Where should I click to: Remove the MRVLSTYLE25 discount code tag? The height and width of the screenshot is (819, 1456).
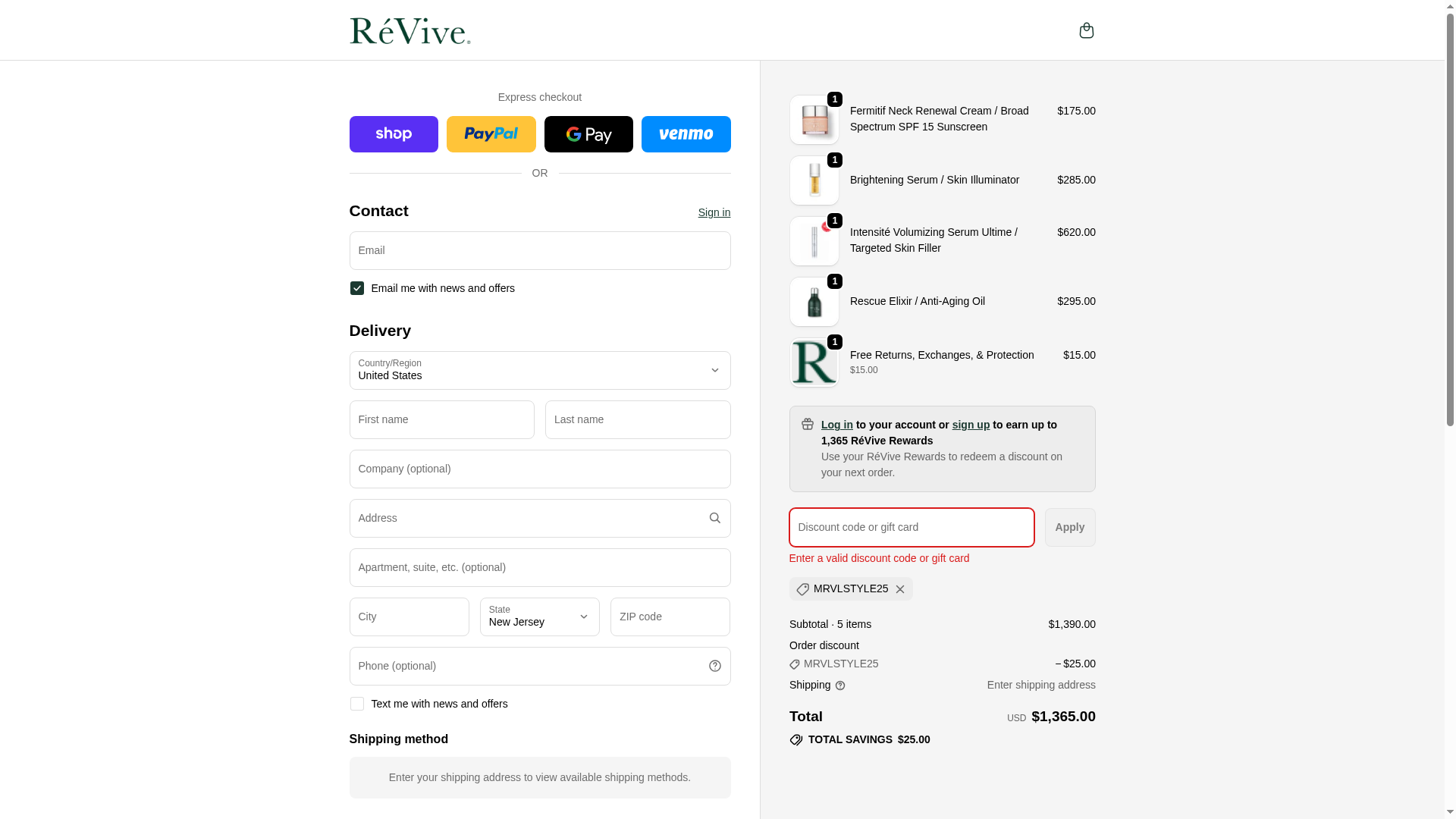coord(900,589)
